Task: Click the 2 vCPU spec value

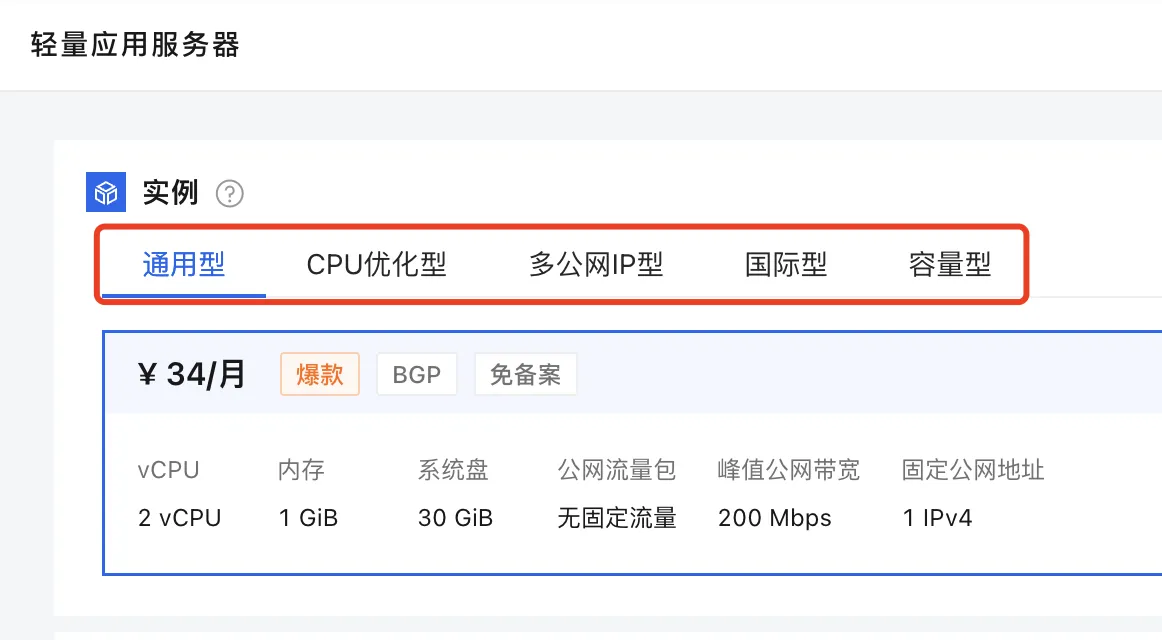Action: click(x=180, y=518)
